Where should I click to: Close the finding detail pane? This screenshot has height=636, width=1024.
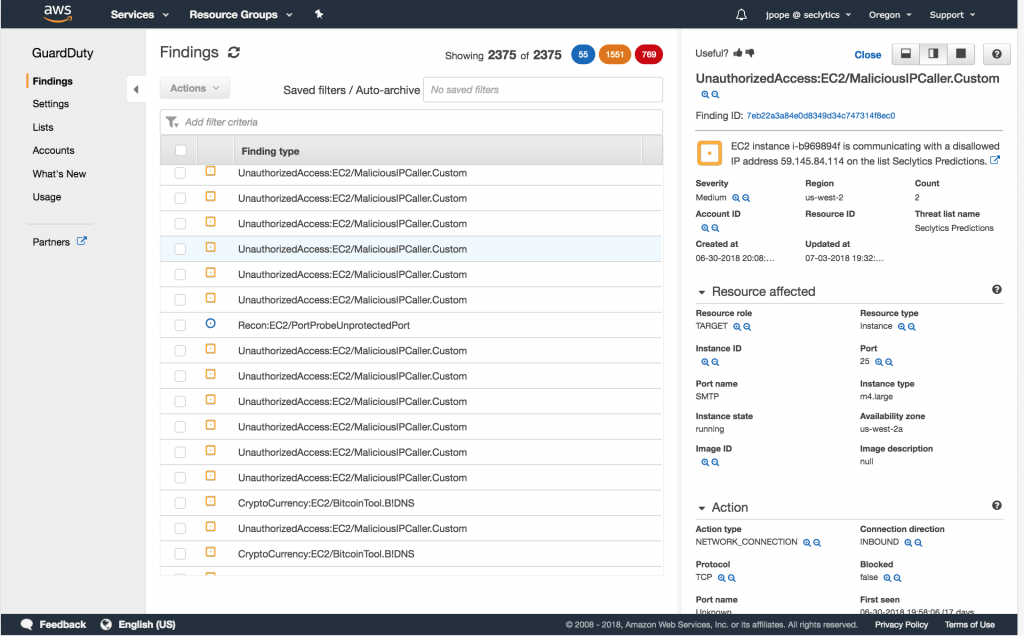[x=868, y=55]
